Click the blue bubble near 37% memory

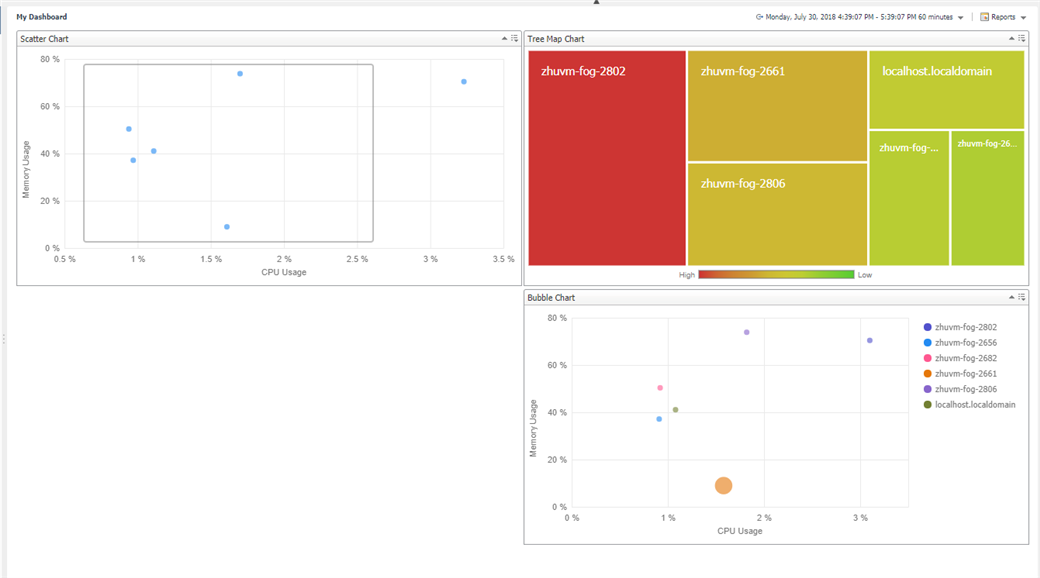(659, 419)
